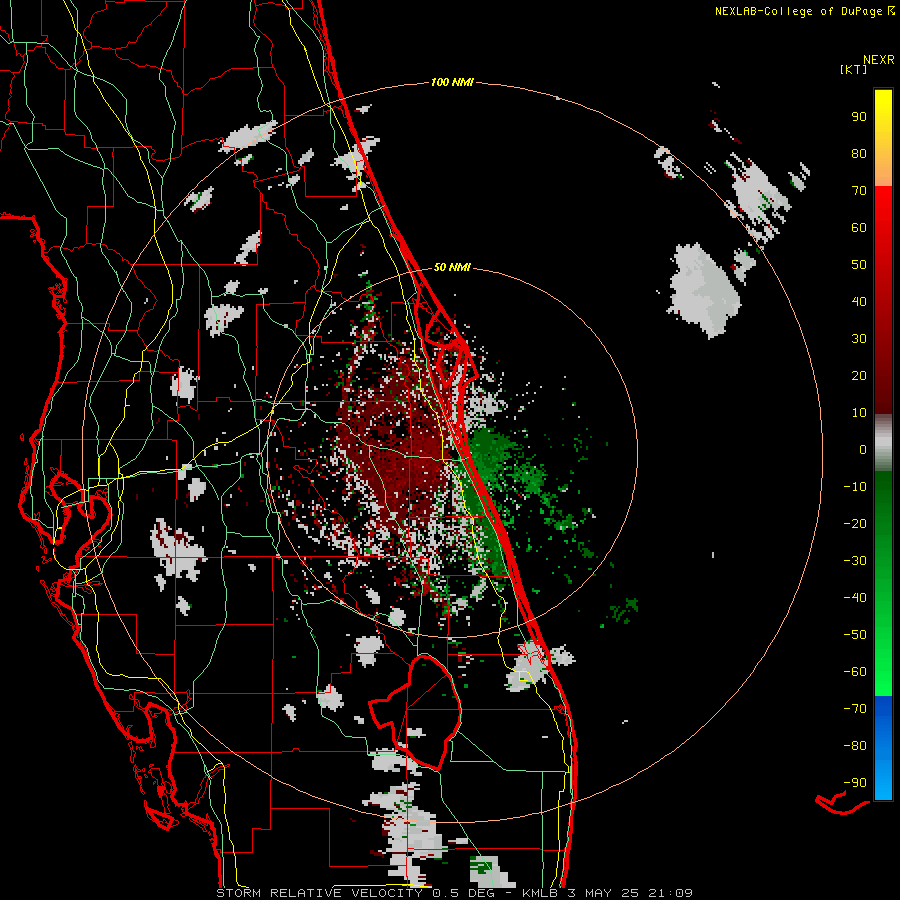900x900 pixels.
Task: Click the -10 value on velocity scale
Action: 855,487
